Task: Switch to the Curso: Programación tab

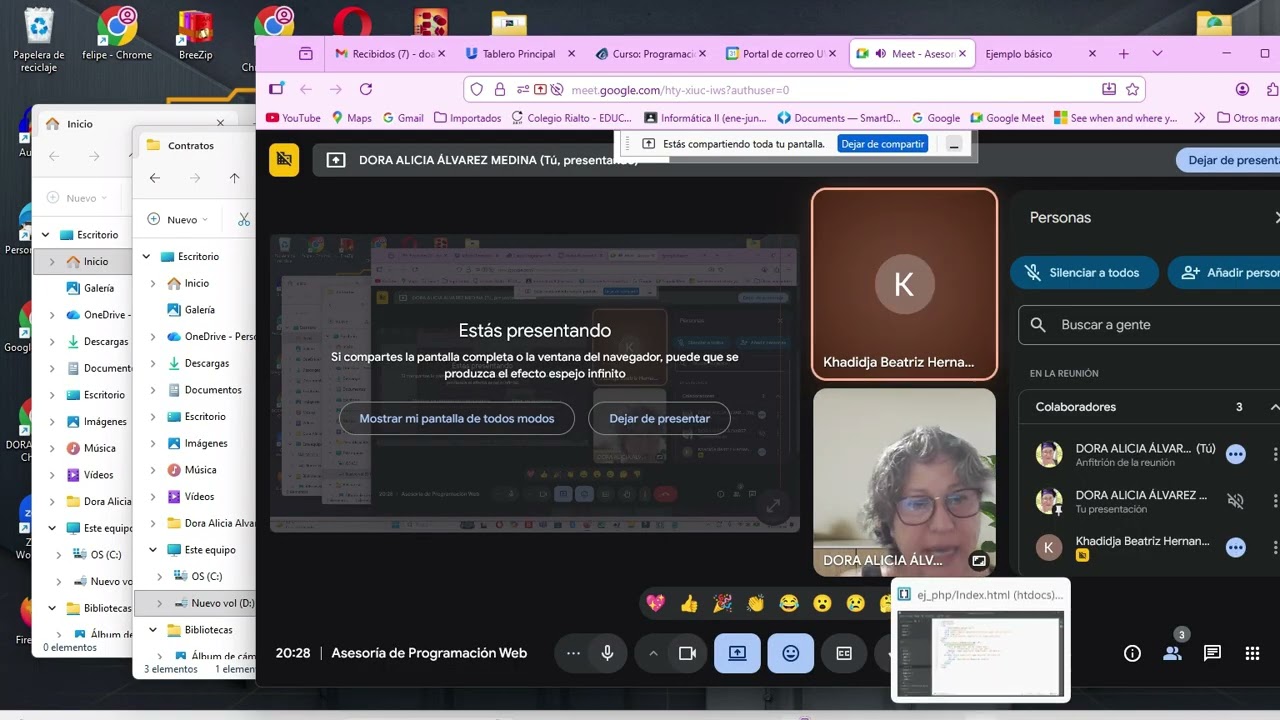Action: (651, 54)
